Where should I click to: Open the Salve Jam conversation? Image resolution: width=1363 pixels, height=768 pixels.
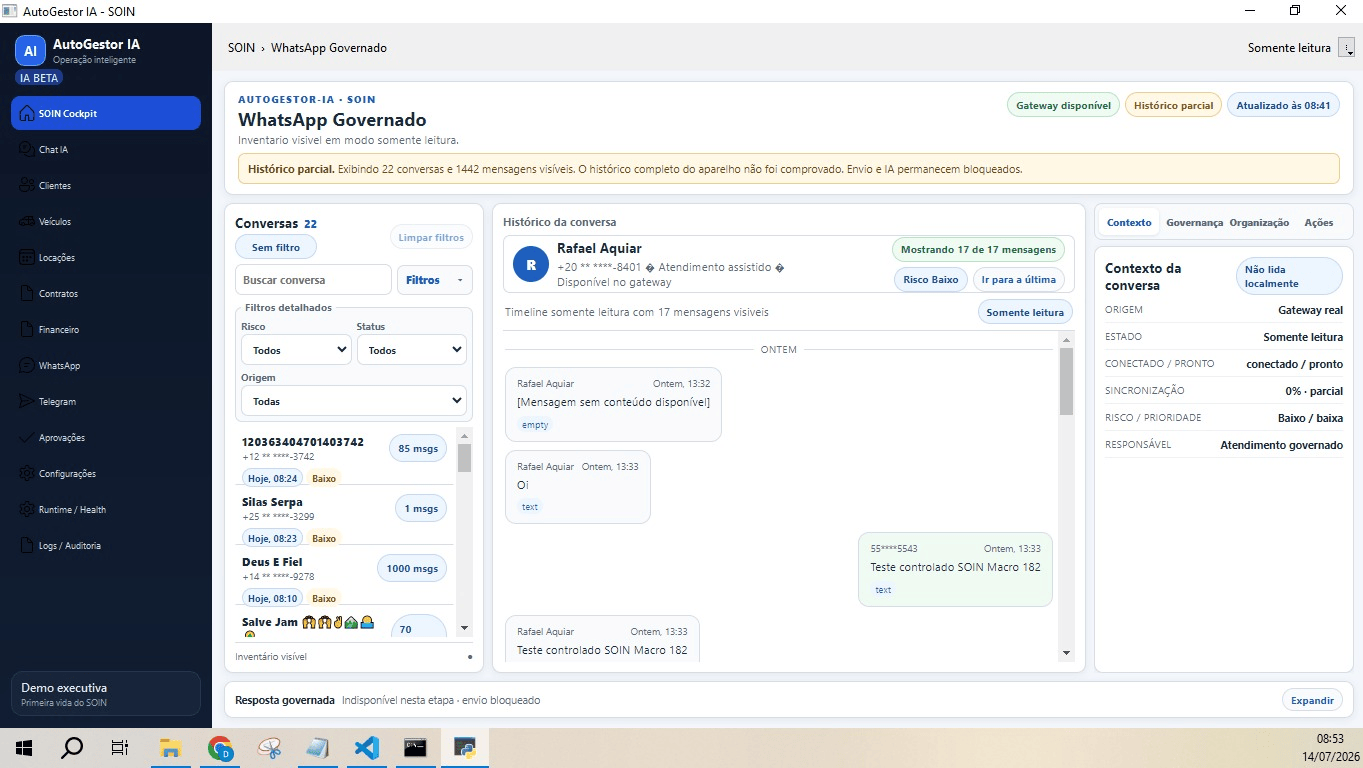[x=345, y=624]
